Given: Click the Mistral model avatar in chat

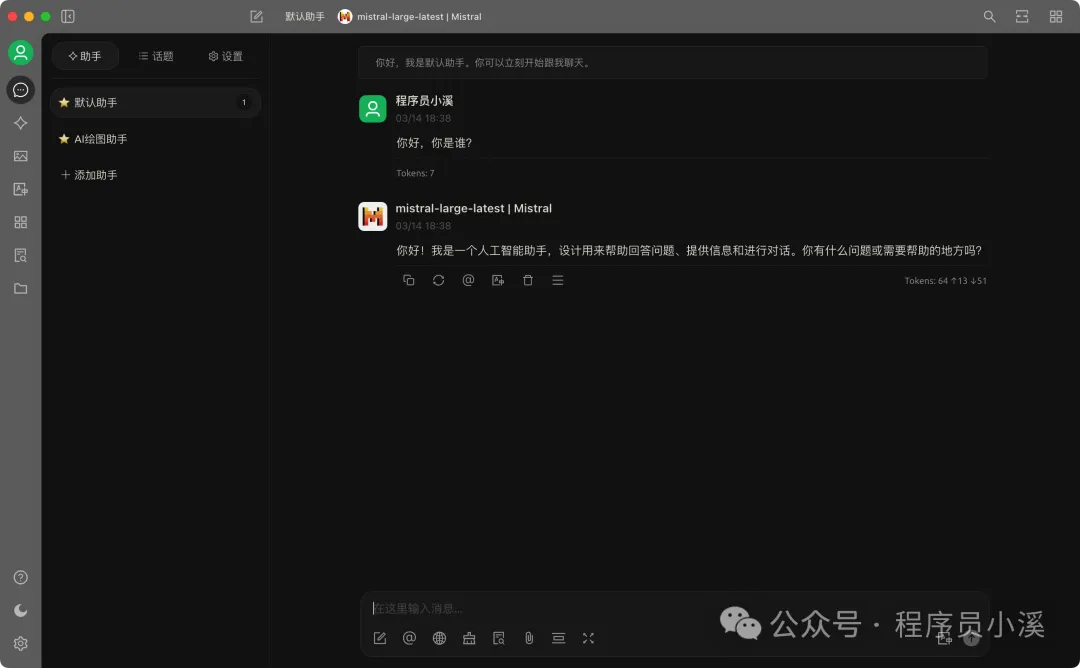Looking at the screenshot, I should [373, 216].
